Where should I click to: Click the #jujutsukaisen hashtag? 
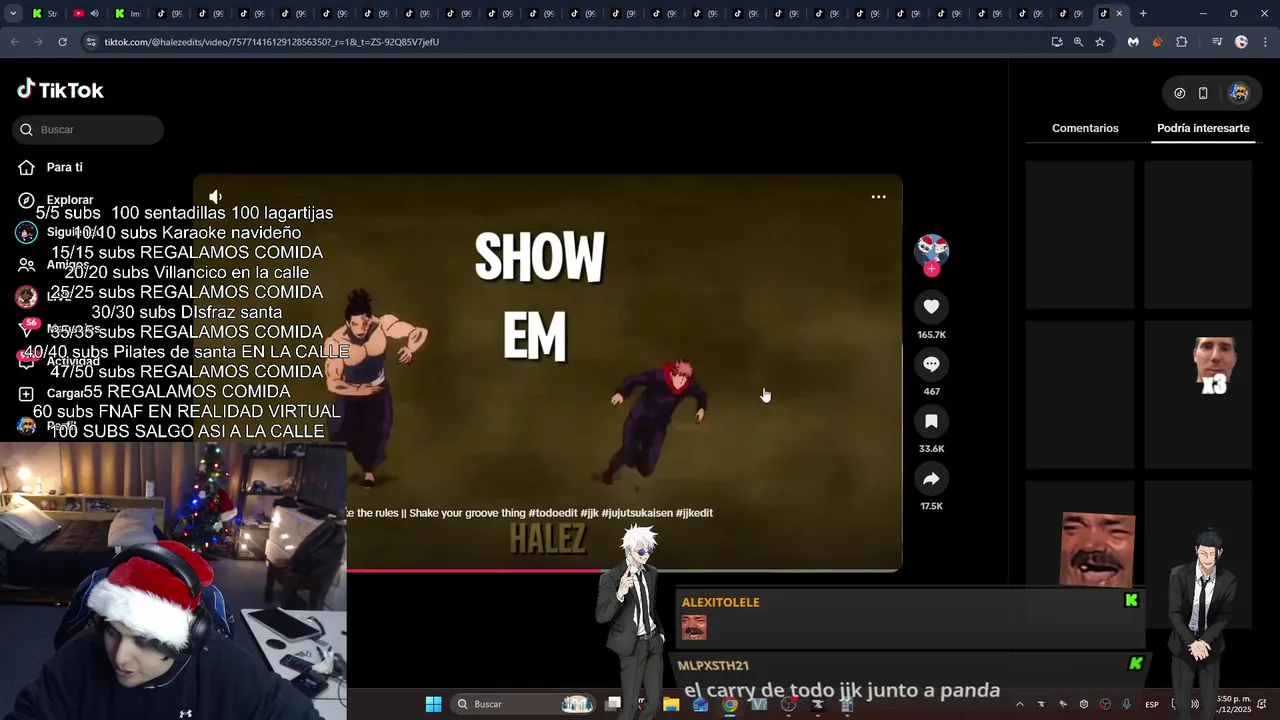click(637, 513)
